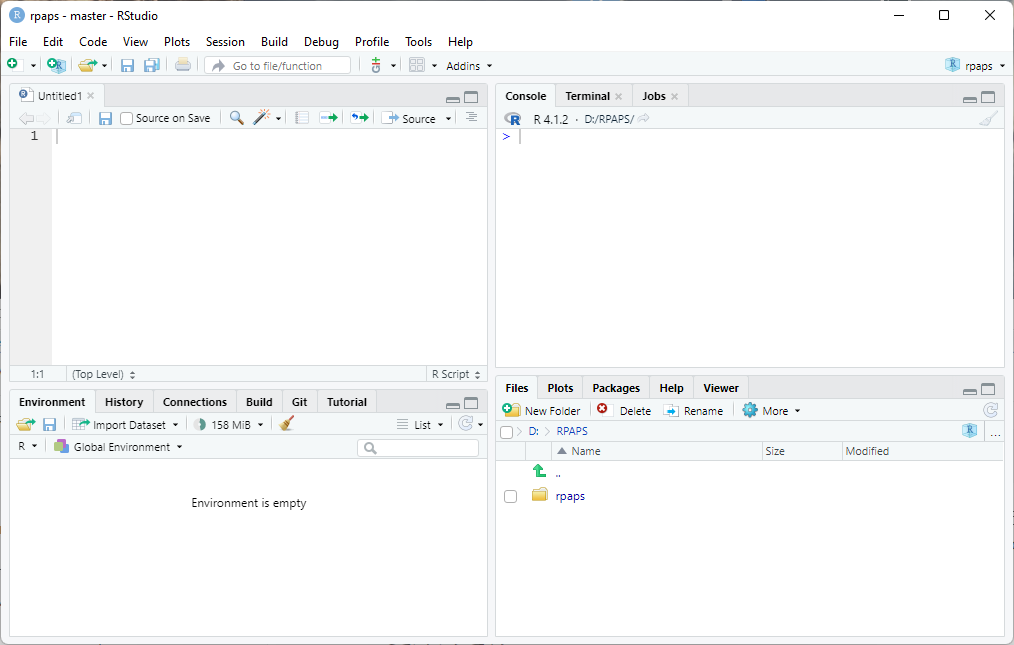Open the workspace panes layout icon

click(x=417, y=65)
